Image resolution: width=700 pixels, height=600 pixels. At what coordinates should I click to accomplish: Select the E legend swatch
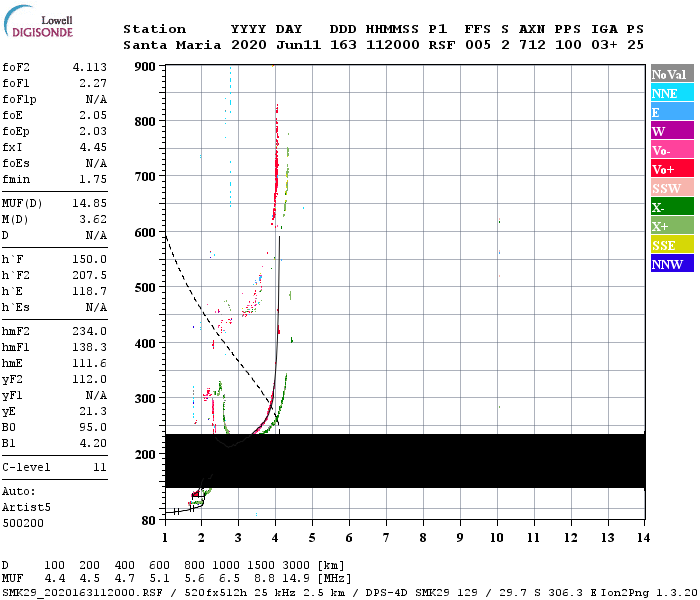[672, 112]
